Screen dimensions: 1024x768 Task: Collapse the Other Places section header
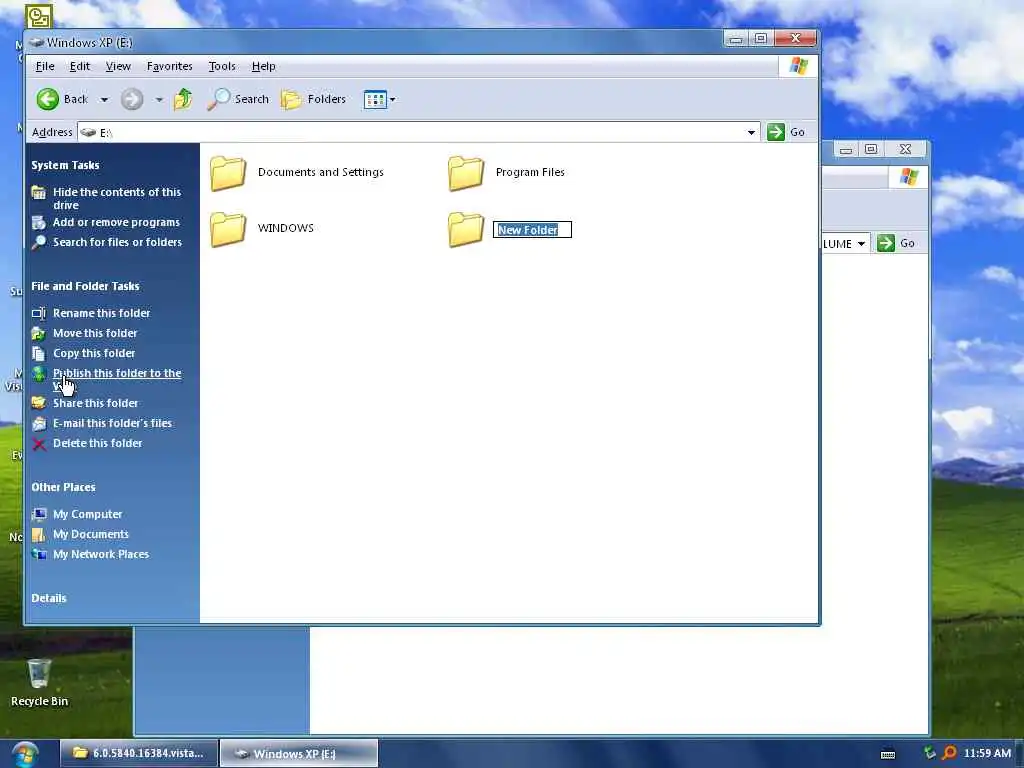(x=63, y=487)
